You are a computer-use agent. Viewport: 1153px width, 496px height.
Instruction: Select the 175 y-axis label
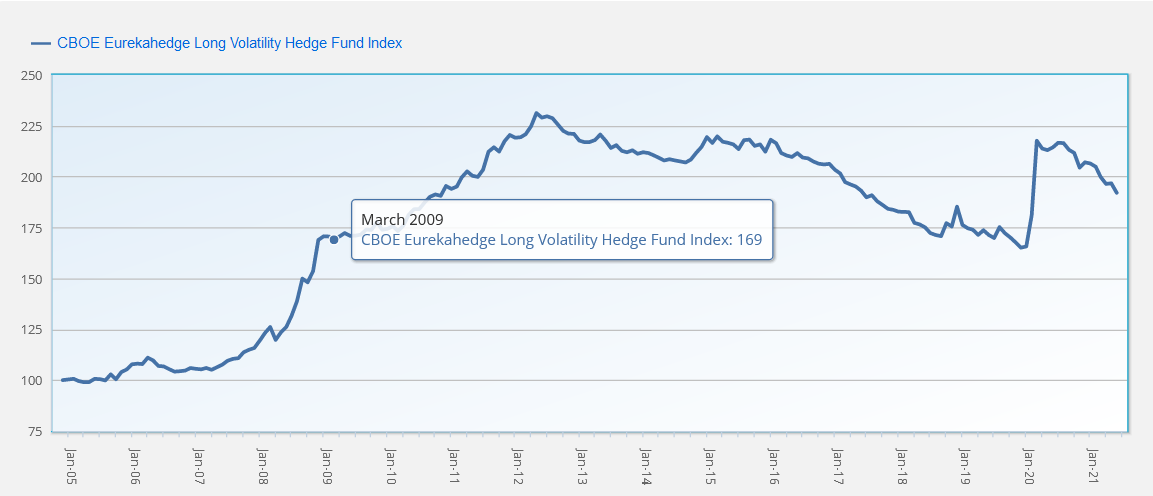click(x=31, y=228)
